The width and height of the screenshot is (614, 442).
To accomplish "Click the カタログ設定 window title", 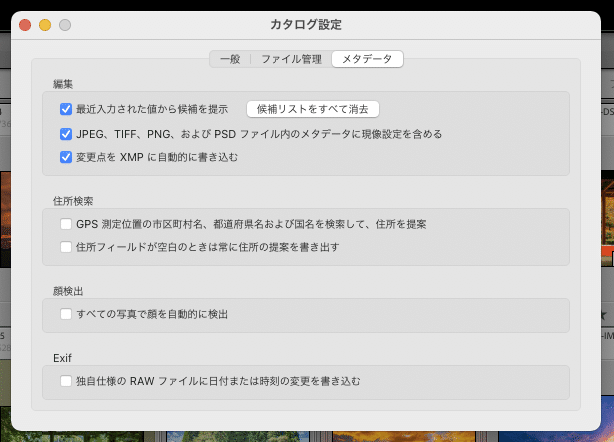I will coord(306,25).
